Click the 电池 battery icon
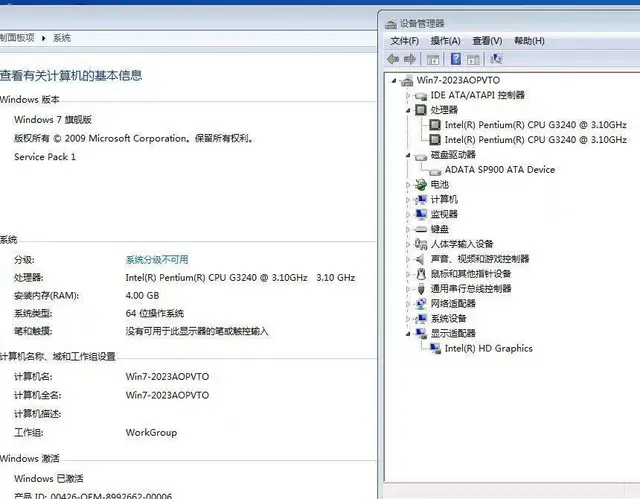This screenshot has width=640, height=499. tap(421, 185)
